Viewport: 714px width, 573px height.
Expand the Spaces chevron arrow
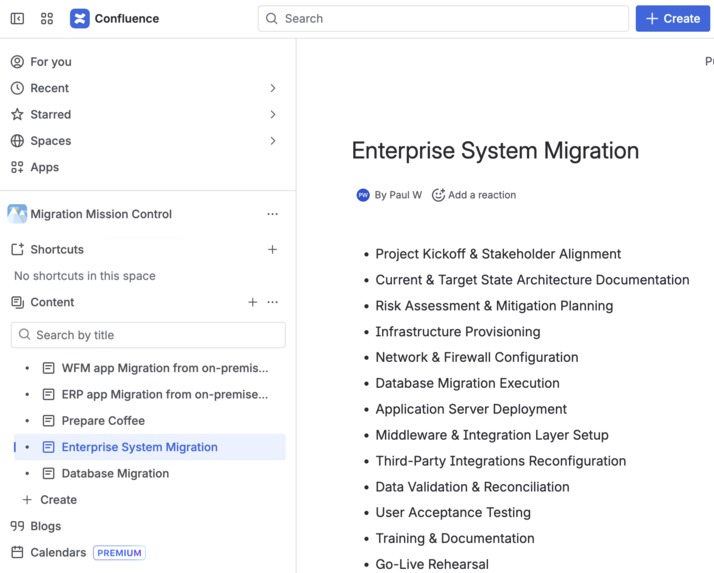tap(273, 141)
